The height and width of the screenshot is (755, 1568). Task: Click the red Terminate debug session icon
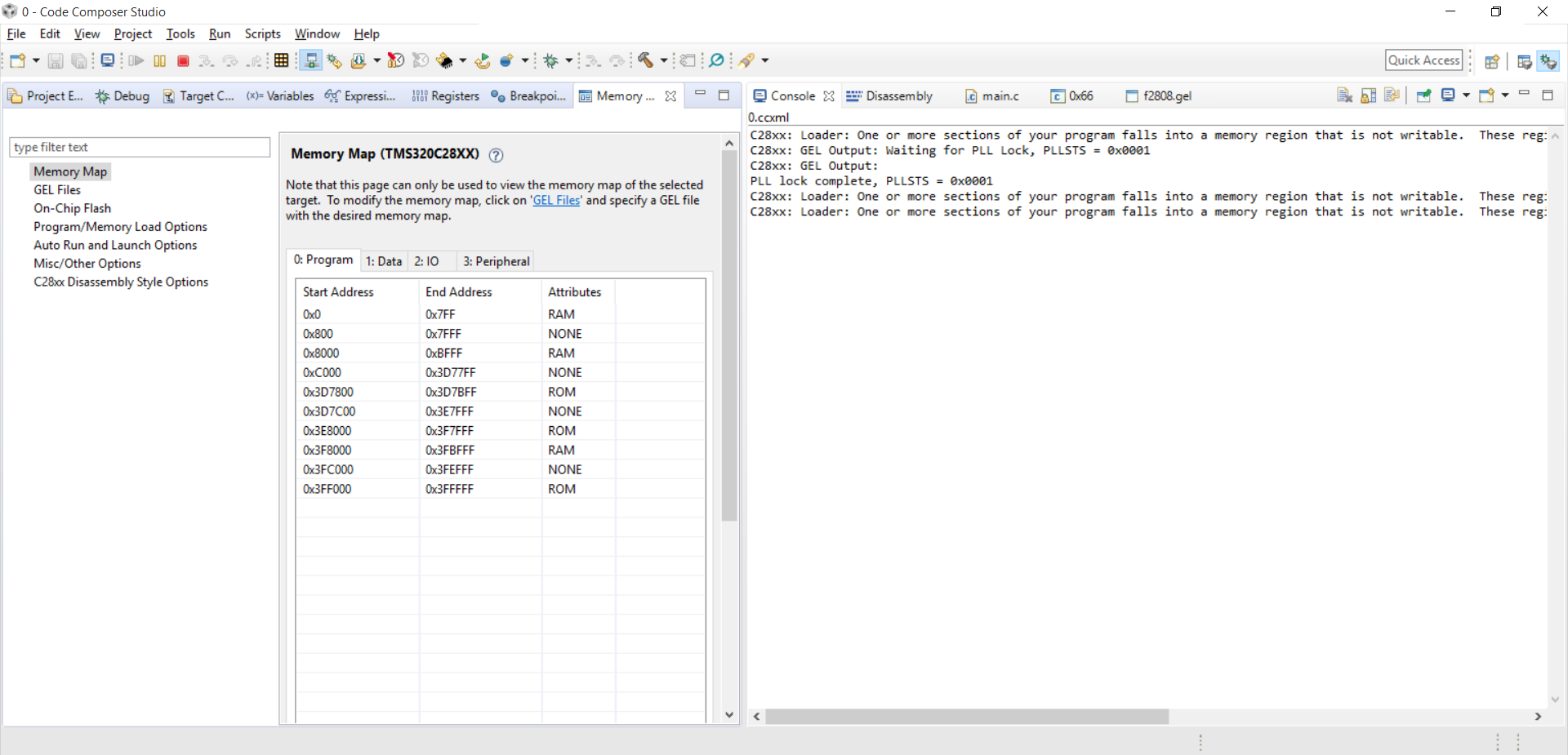pyautogui.click(x=183, y=60)
